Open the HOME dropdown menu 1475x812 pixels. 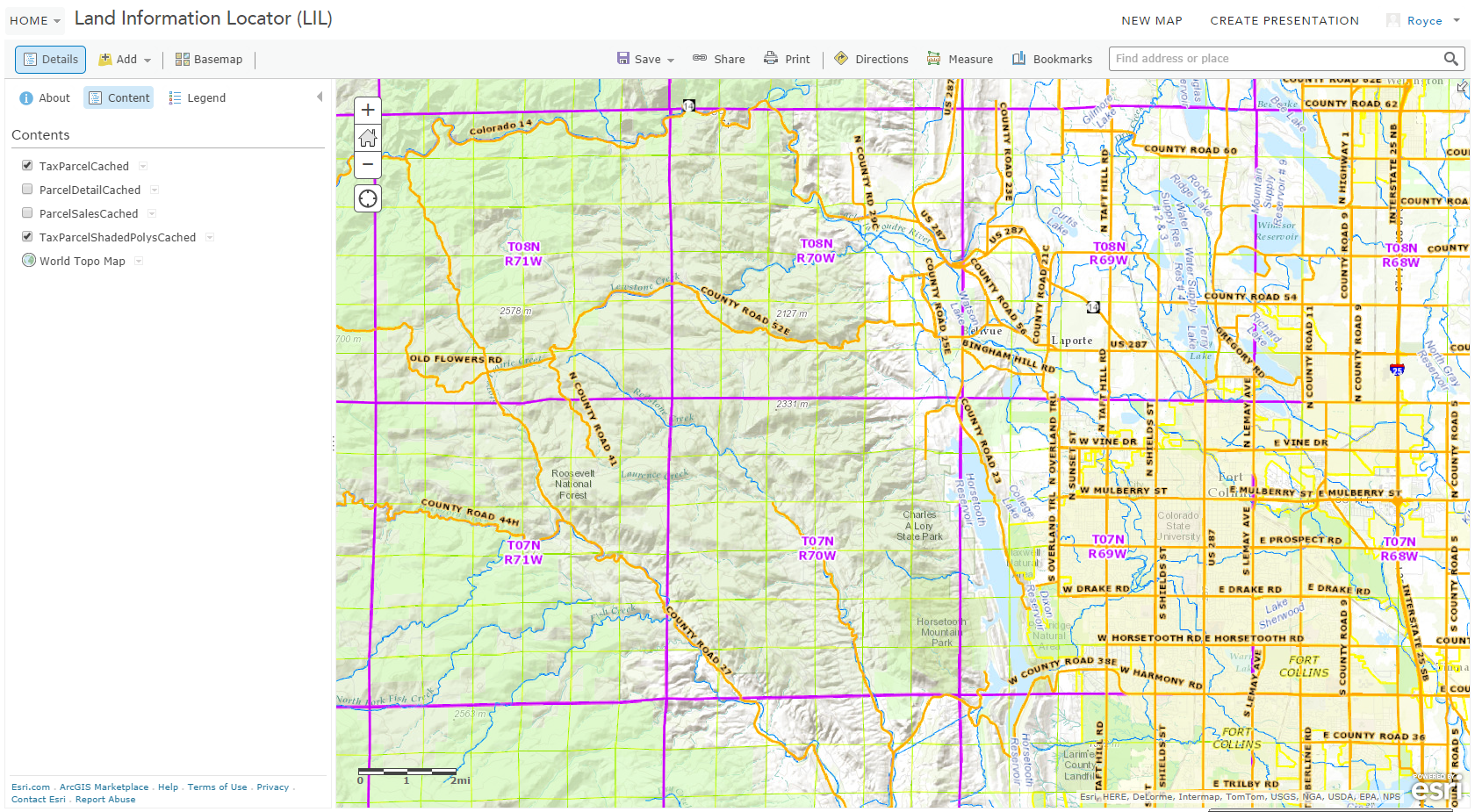(35, 20)
